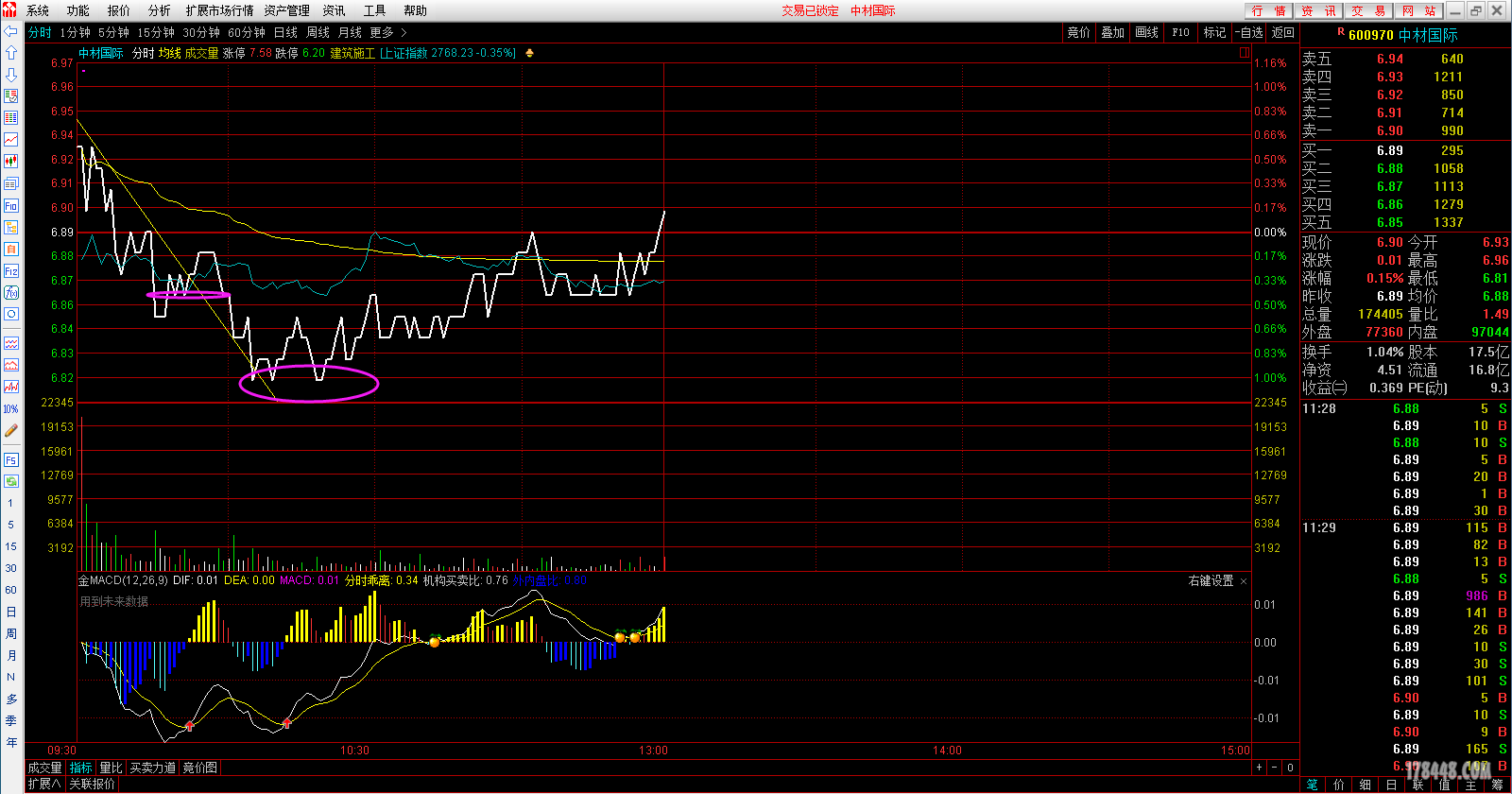This screenshot has width=1512, height=794.
Task: Switch to 15分钟 period
Action: (x=156, y=32)
